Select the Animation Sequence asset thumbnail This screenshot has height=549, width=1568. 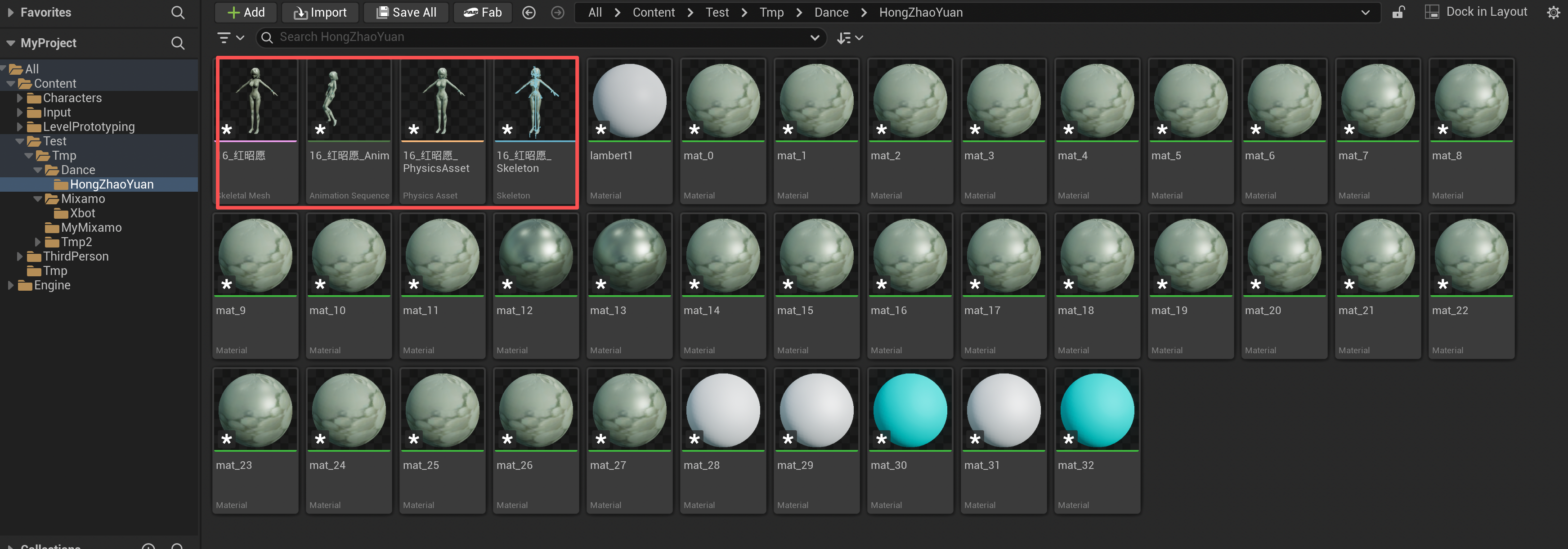click(x=349, y=101)
